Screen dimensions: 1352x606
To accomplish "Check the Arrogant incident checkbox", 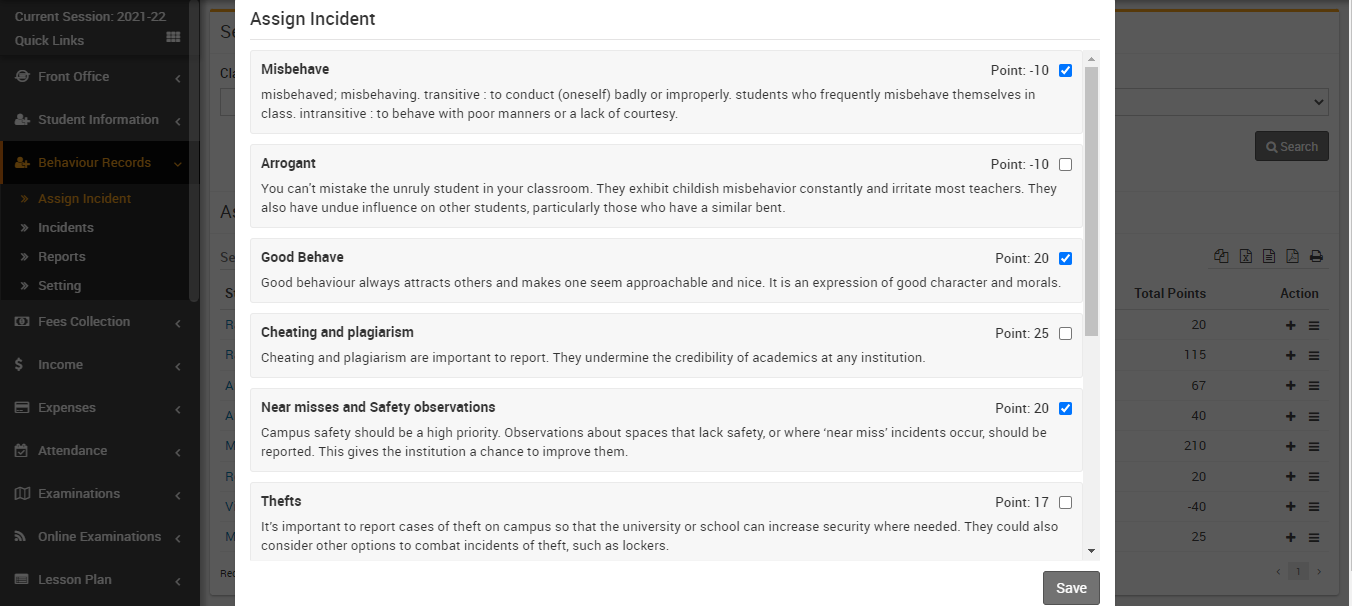I will coord(1065,165).
